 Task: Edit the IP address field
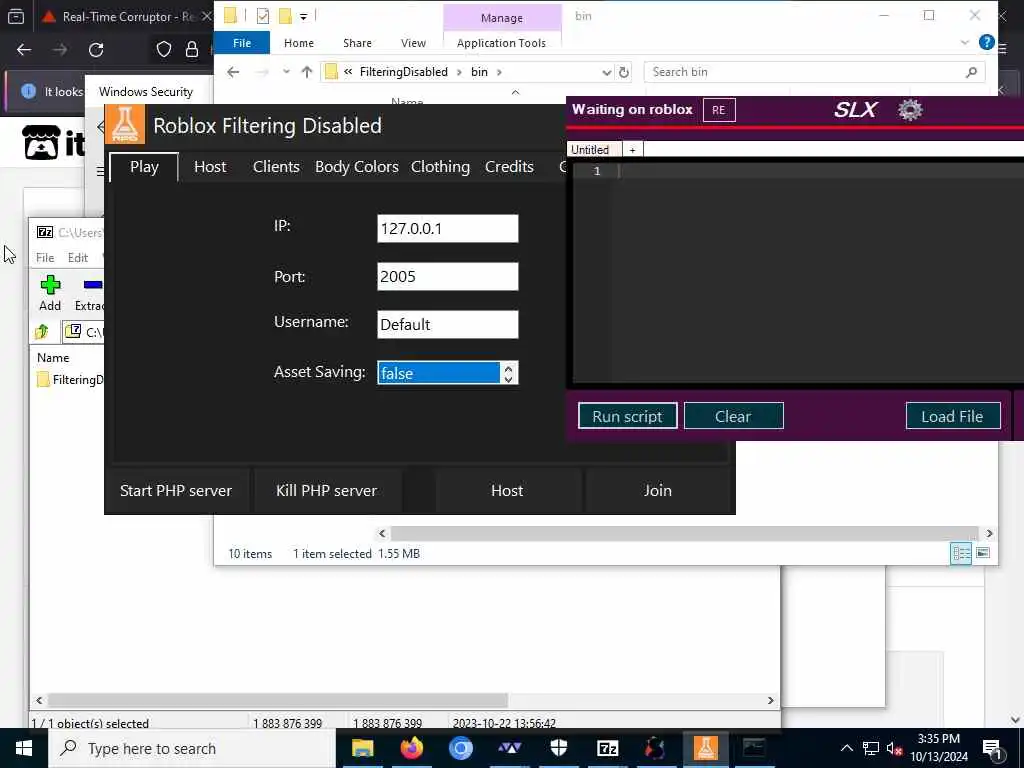click(448, 229)
